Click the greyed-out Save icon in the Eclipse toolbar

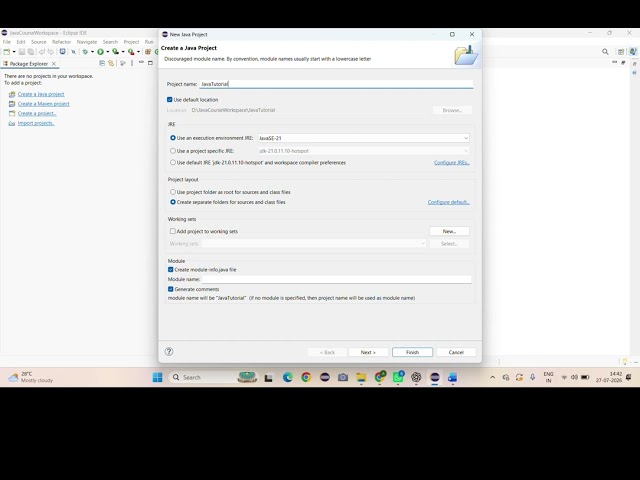point(22,52)
